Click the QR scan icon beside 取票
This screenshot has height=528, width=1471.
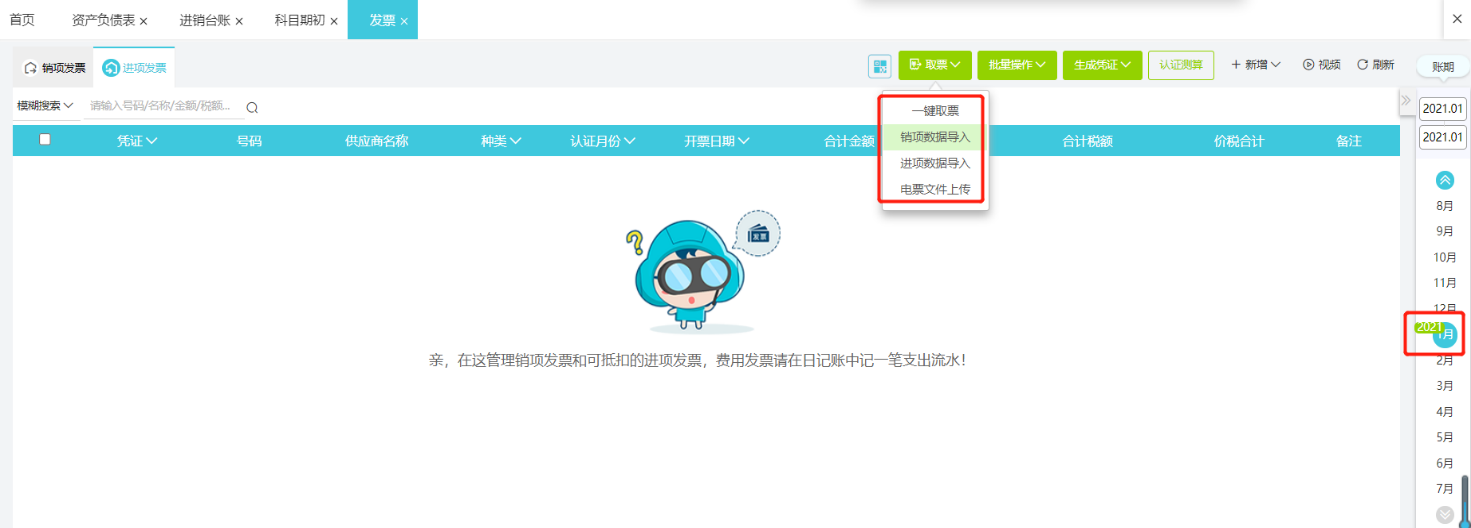click(x=880, y=66)
